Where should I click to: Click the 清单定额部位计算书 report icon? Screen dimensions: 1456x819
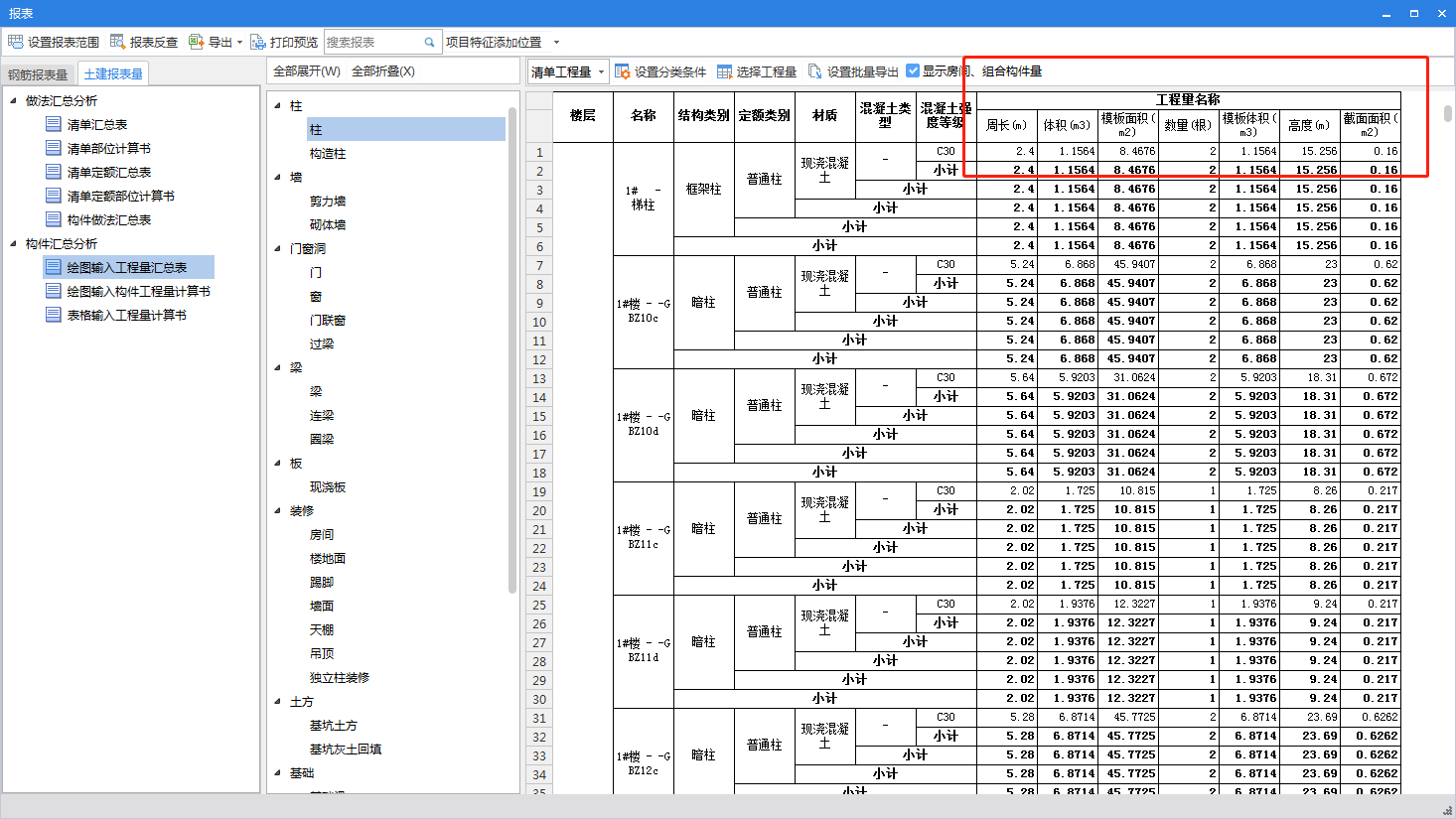click(x=54, y=196)
